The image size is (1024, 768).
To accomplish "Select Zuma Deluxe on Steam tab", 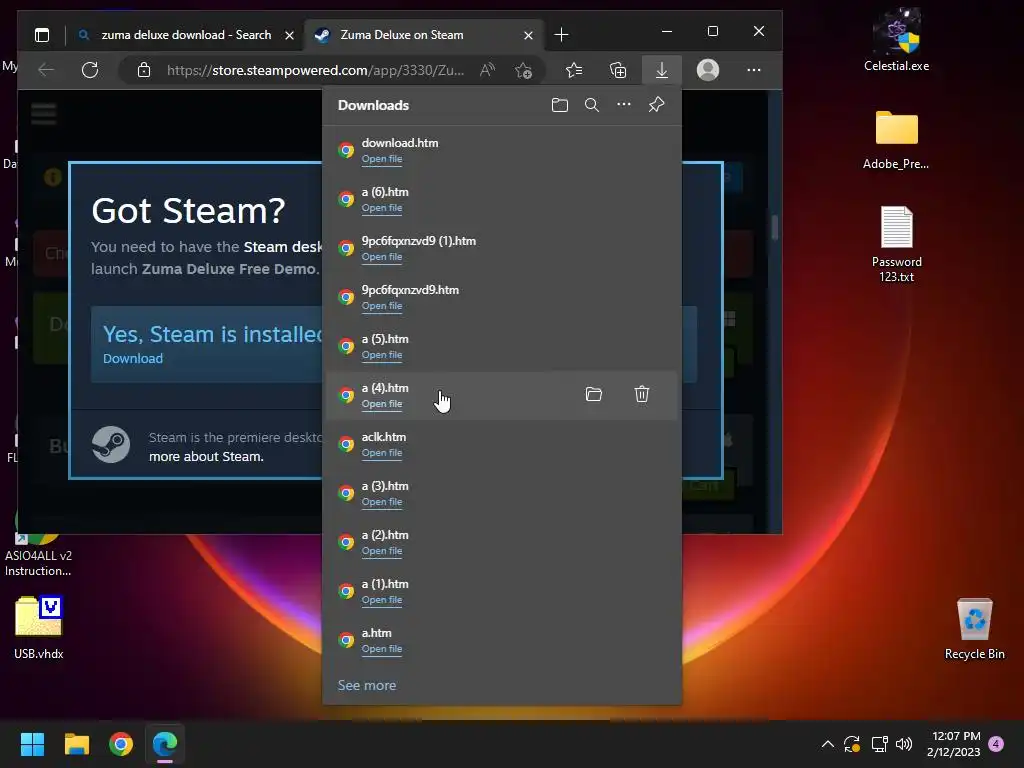I will 402,35.
